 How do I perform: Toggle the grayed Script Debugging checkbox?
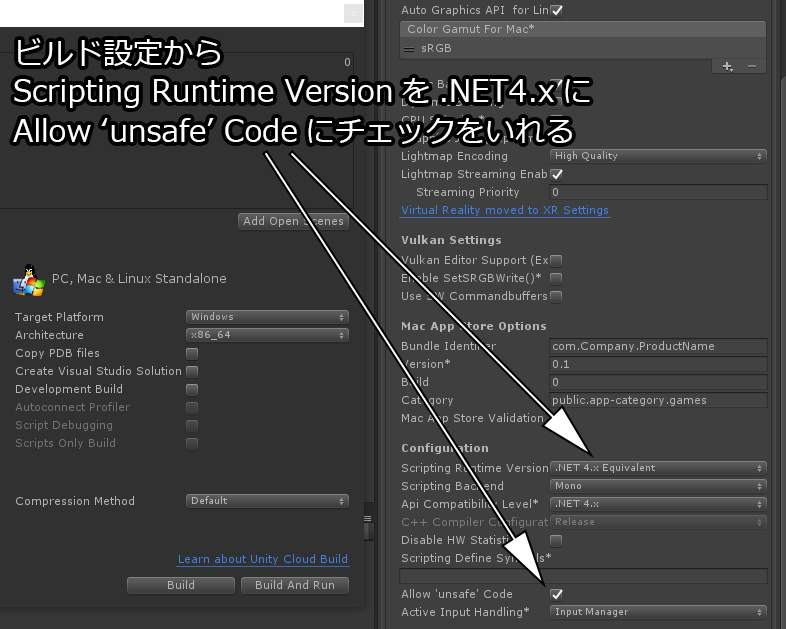(192, 426)
